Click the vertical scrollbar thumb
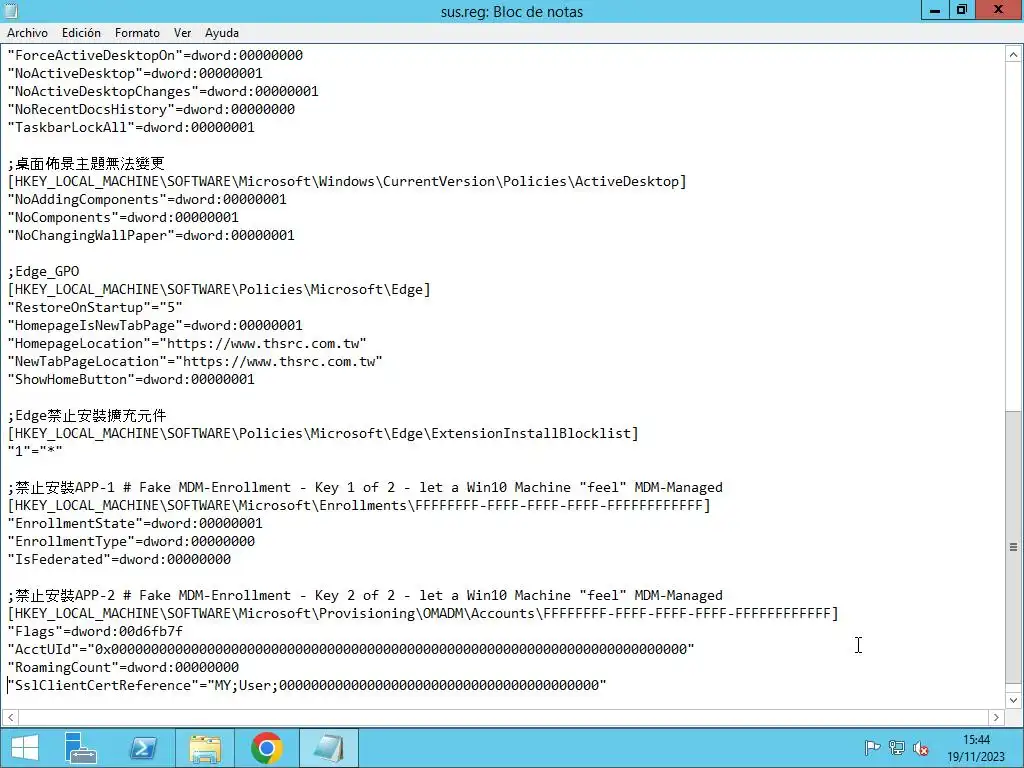This screenshot has height=768, width=1024. (x=1013, y=547)
